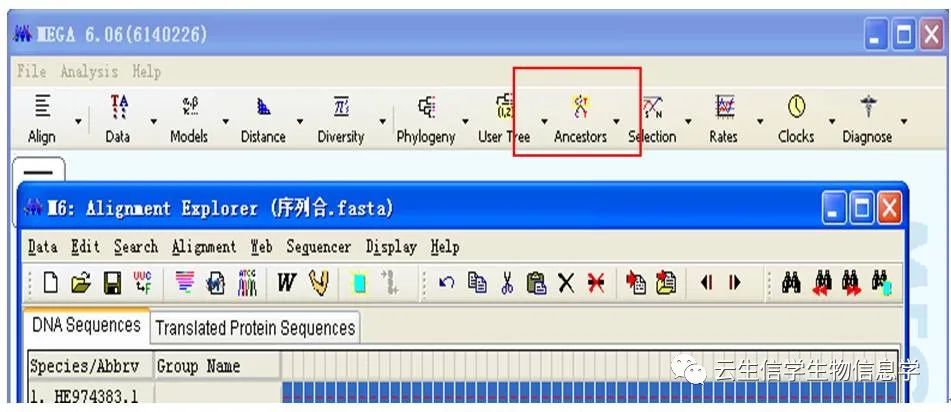
Task: Expand the Phylogeny dropdown arrow
Action: point(465,121)
